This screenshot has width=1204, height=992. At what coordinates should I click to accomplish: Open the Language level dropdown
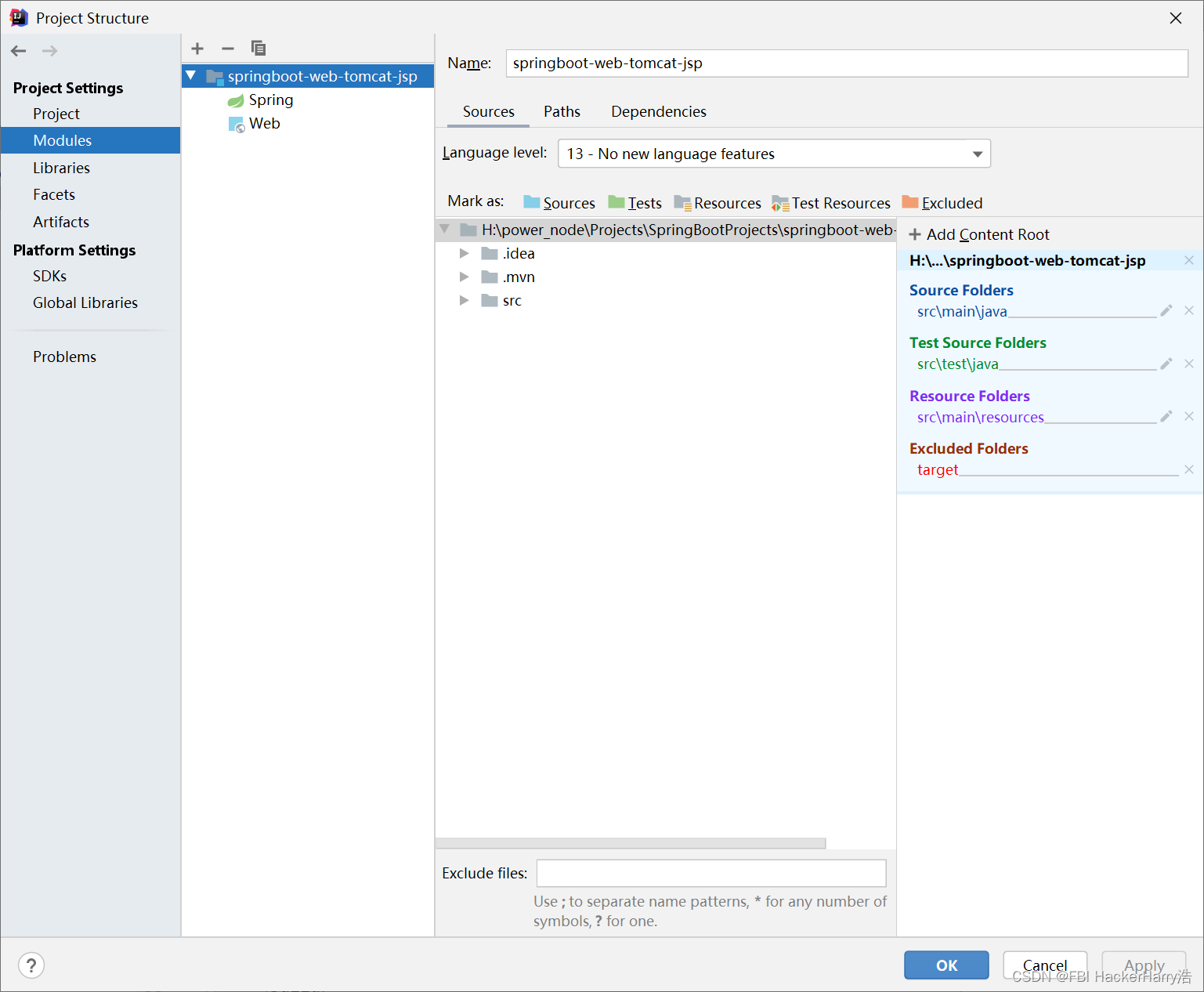(x=774, y=154)
